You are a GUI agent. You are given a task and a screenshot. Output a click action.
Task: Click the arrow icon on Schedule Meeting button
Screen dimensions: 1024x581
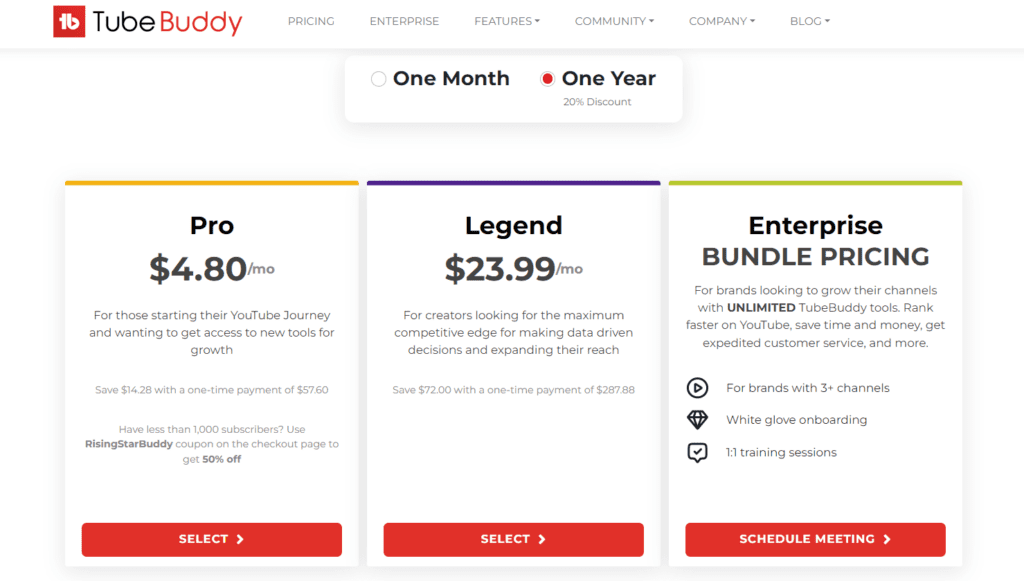click(887, 539)
